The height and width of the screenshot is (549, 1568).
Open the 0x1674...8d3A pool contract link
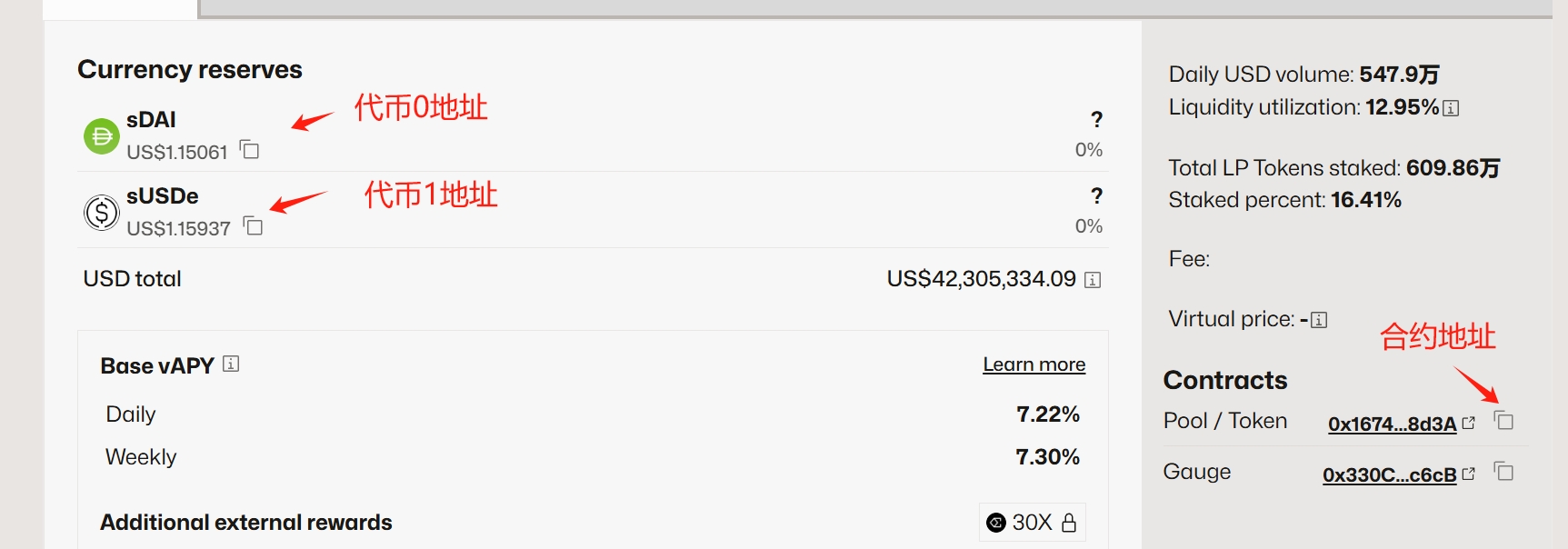[1392, 424]
